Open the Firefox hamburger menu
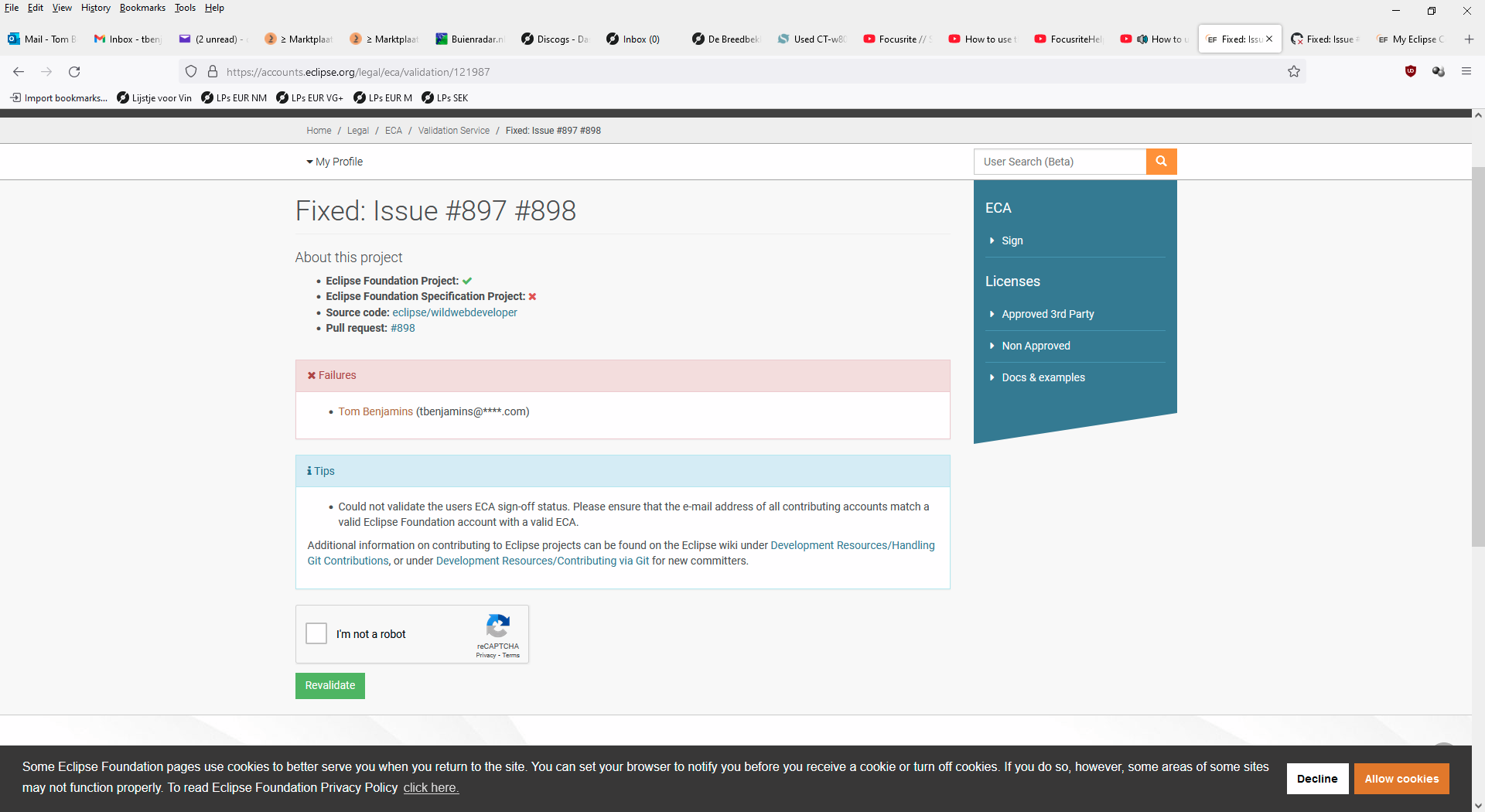Image resolution: width=1485 pixels, height=812 pixels. [x=1466, y=71]
